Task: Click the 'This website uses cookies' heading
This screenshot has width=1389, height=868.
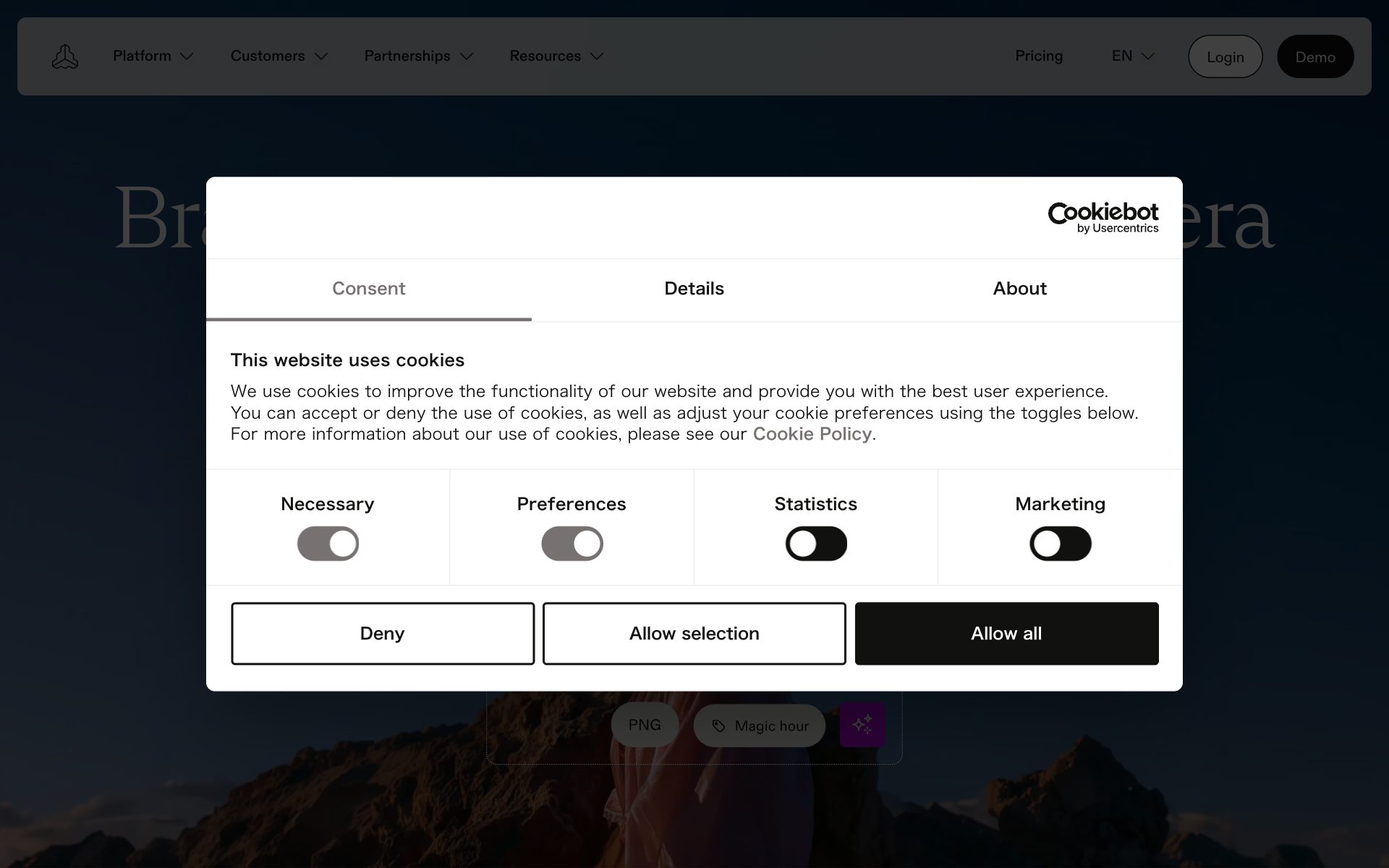Action: (347, 360)
